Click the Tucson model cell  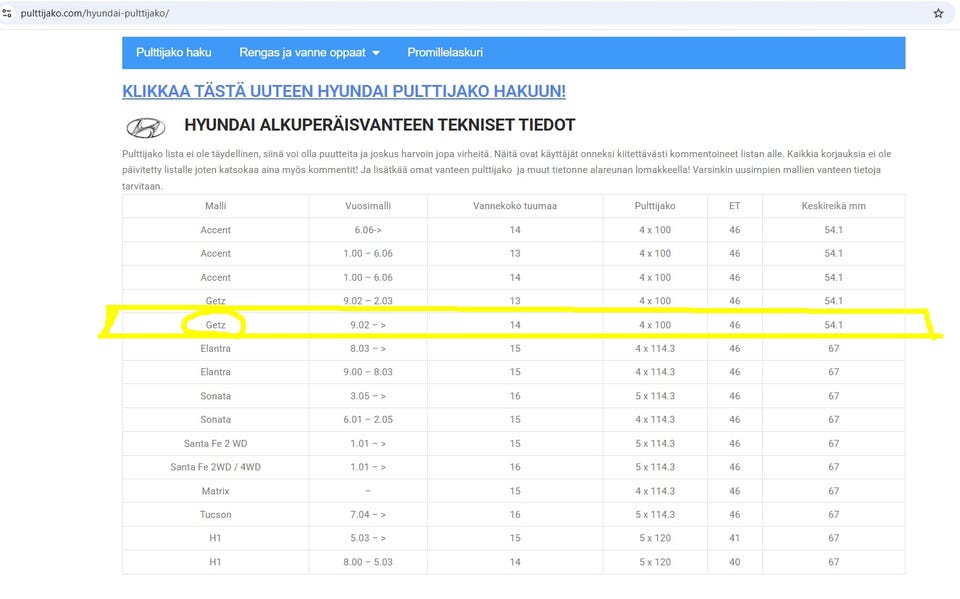pyautogui.click(x=216, y=514)
